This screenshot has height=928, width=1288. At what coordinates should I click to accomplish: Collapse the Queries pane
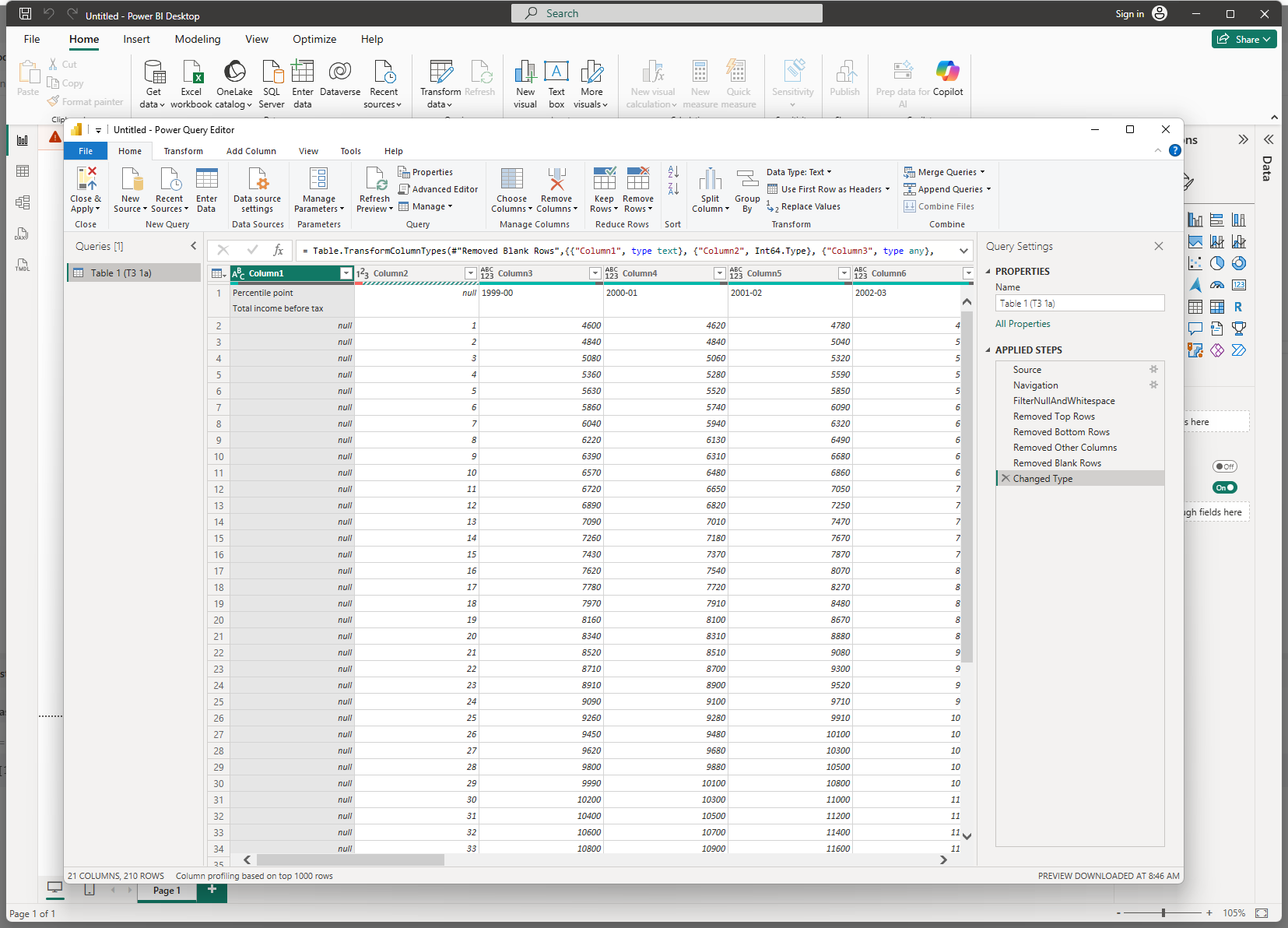pyautogui.click(x=194, y=246)
